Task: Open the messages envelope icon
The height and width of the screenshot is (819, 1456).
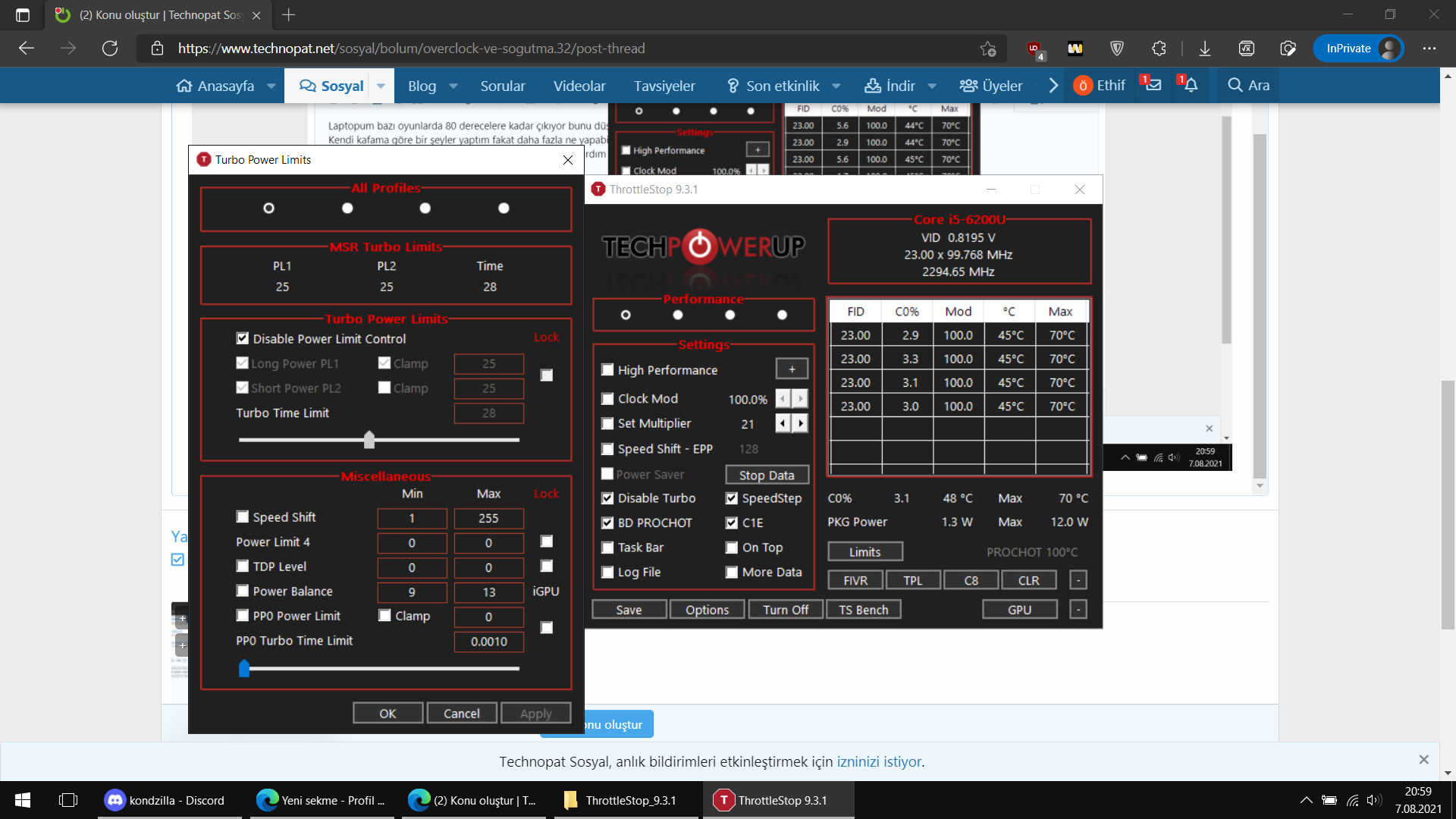Action: click(x=1153, y=86)
